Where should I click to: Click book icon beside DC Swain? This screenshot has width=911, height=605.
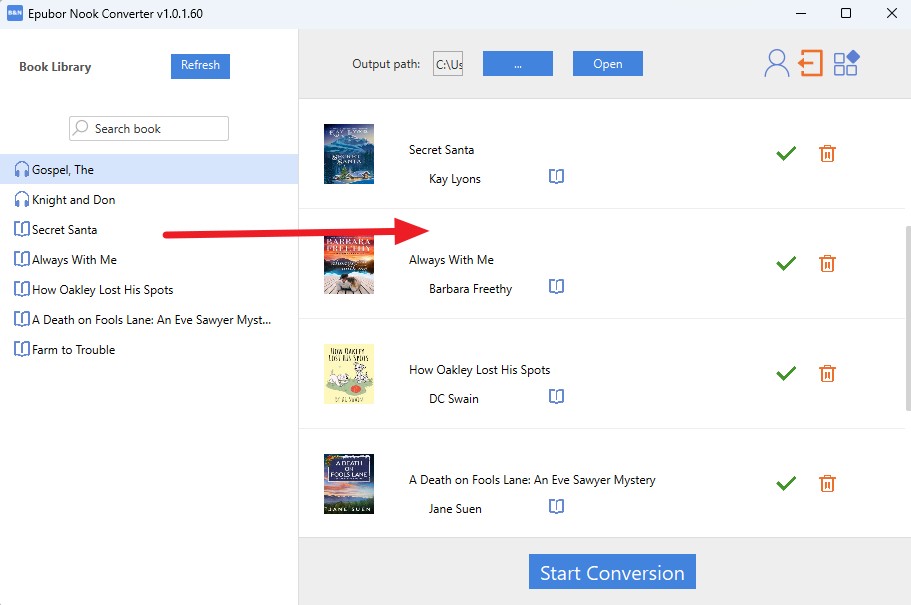click(x=557, y=396)
